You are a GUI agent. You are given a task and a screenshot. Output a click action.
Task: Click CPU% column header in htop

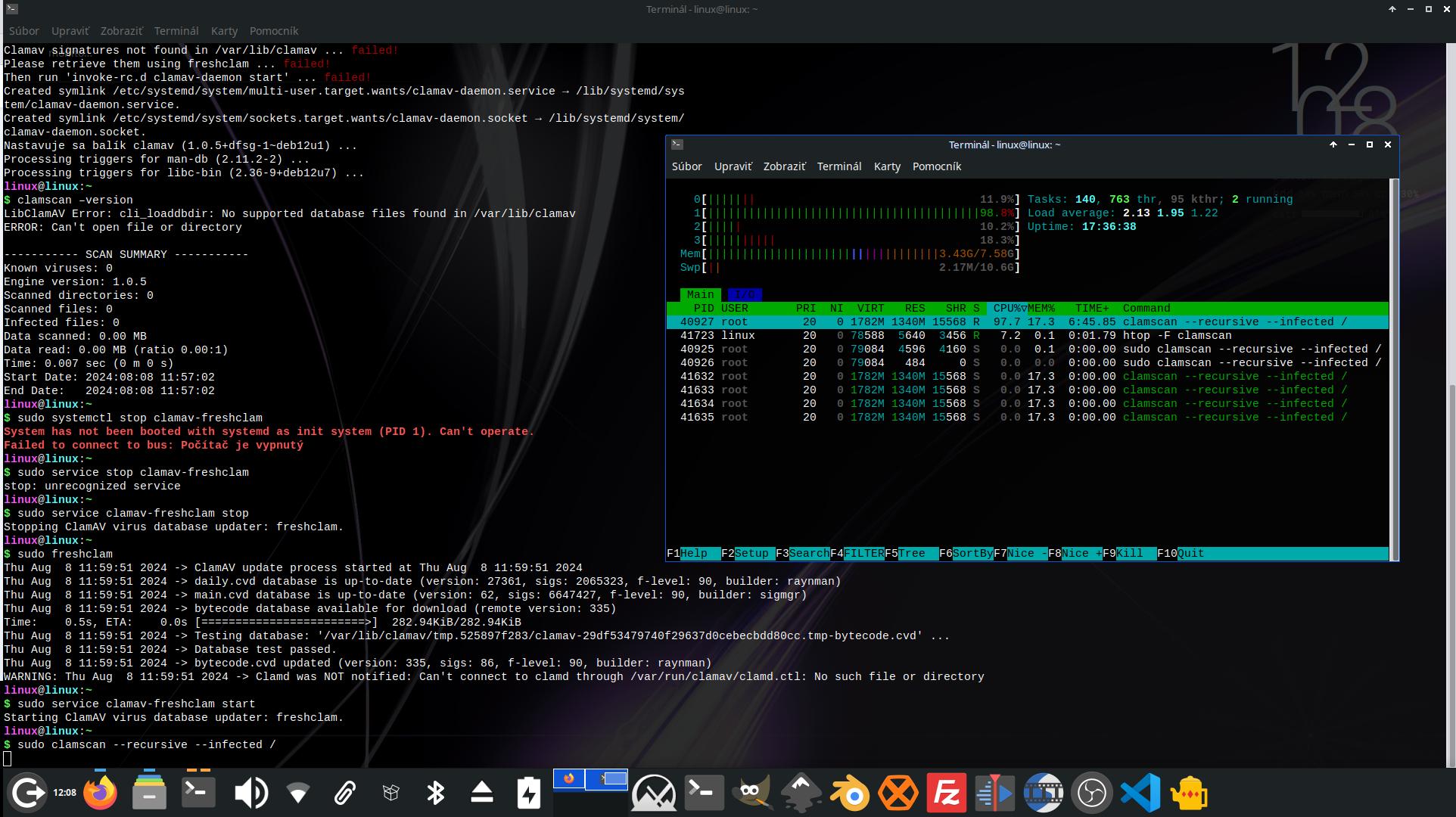click(x=1007, y=309)
